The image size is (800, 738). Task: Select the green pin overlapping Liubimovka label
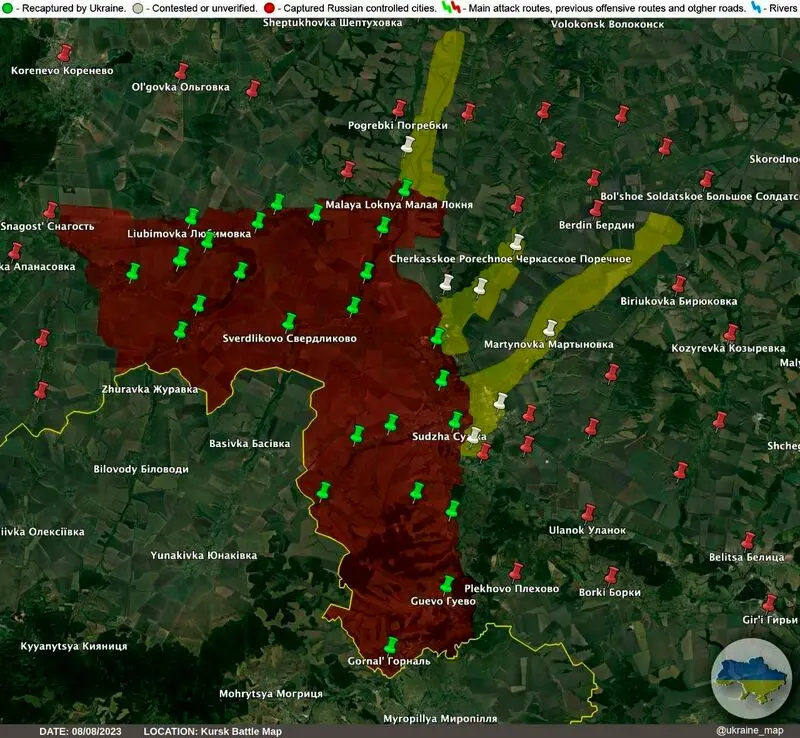click(x=207, y=241)
